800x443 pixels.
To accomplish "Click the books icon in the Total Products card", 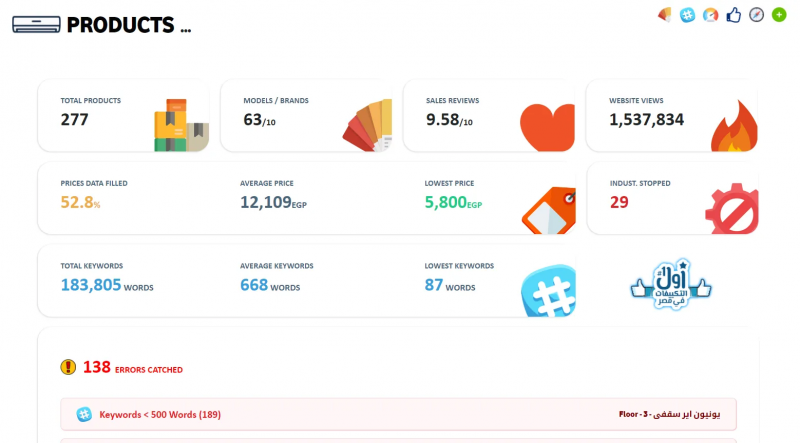I will pos(180,124).
